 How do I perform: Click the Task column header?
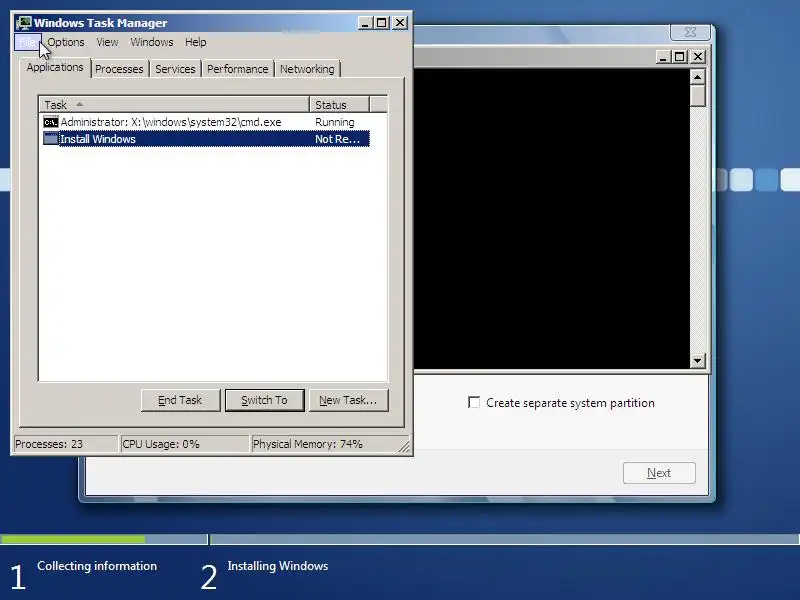point(174,105)
